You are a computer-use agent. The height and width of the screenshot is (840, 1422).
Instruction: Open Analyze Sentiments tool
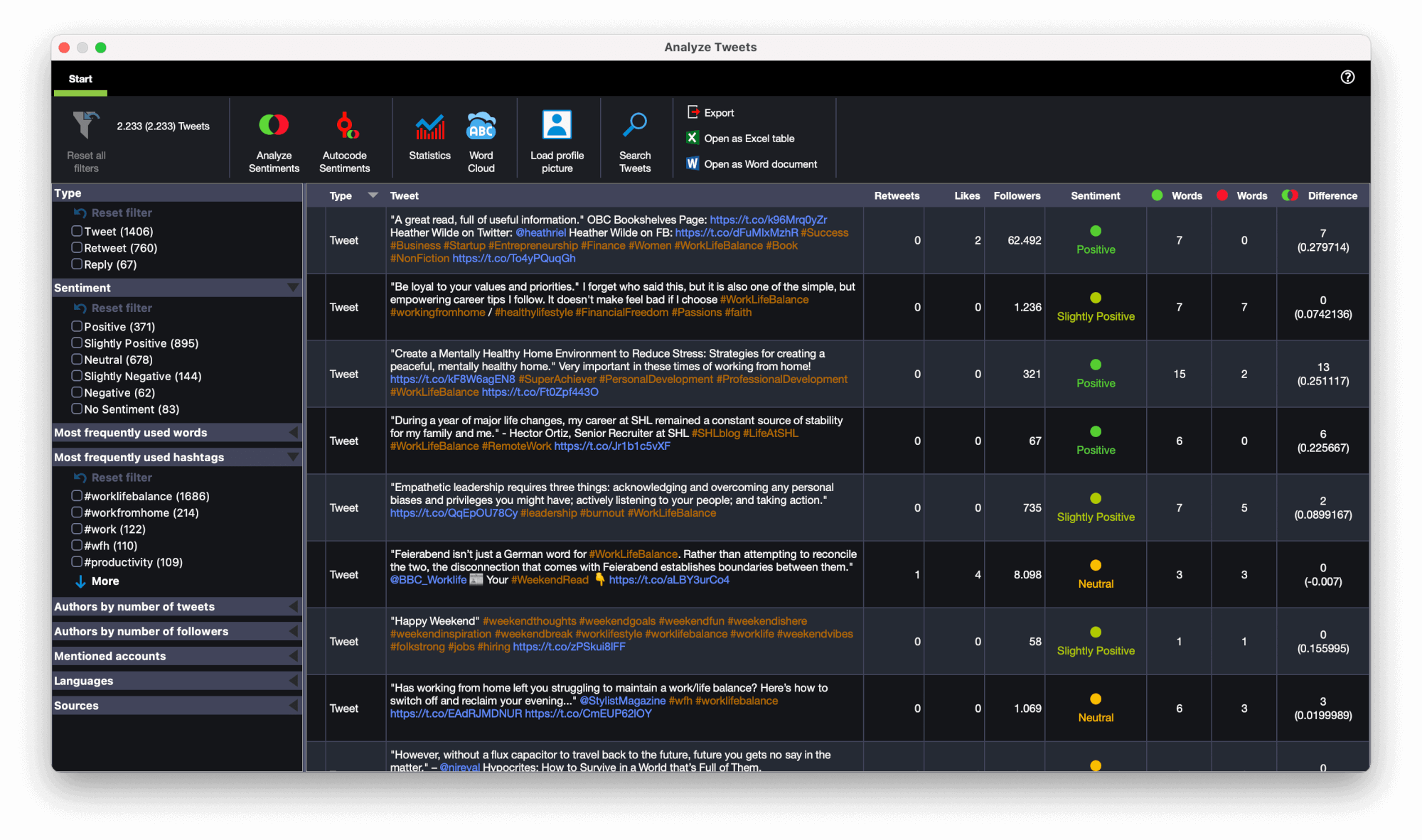[x=274, y=141]
